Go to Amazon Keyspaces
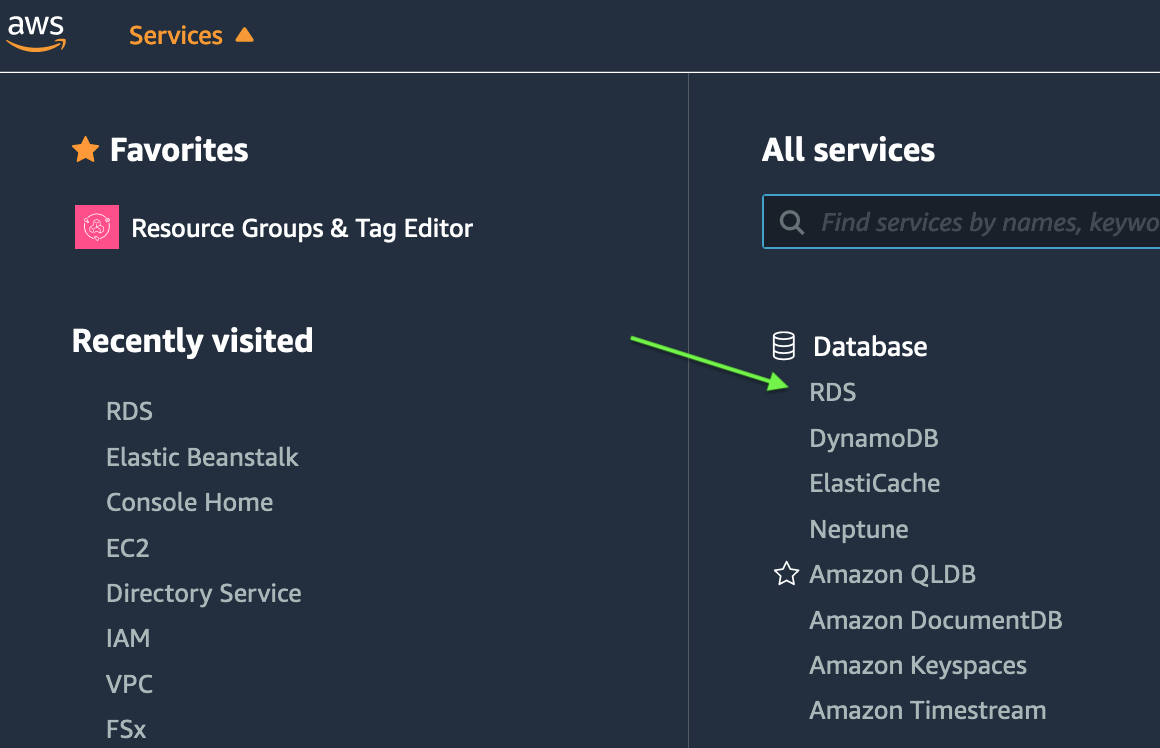The image size is (1160, 748). click(917, 666)
